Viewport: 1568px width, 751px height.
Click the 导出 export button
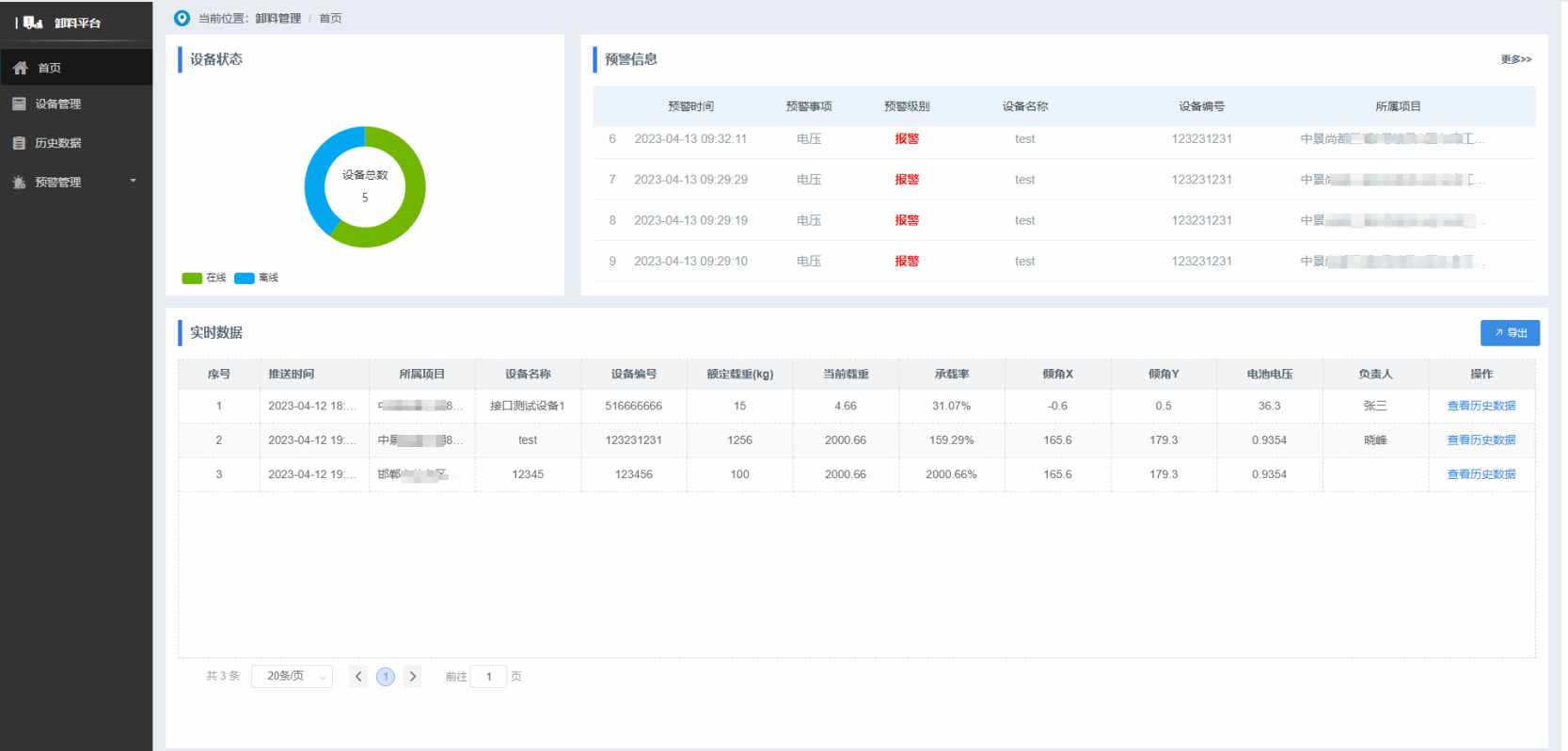click(x=1509, y=332)
